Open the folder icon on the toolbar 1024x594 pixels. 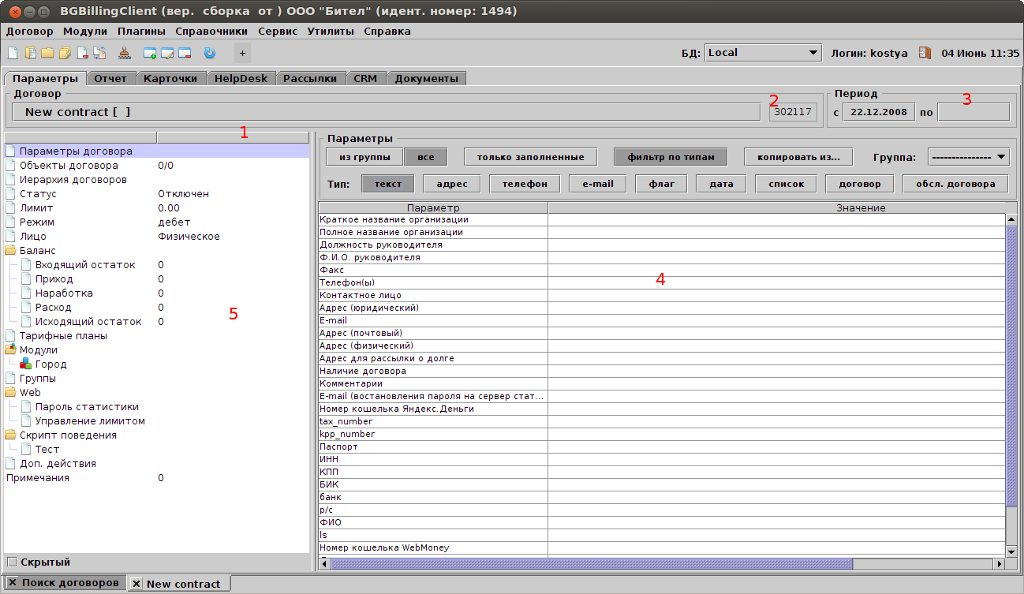click(x=48, y=53)
